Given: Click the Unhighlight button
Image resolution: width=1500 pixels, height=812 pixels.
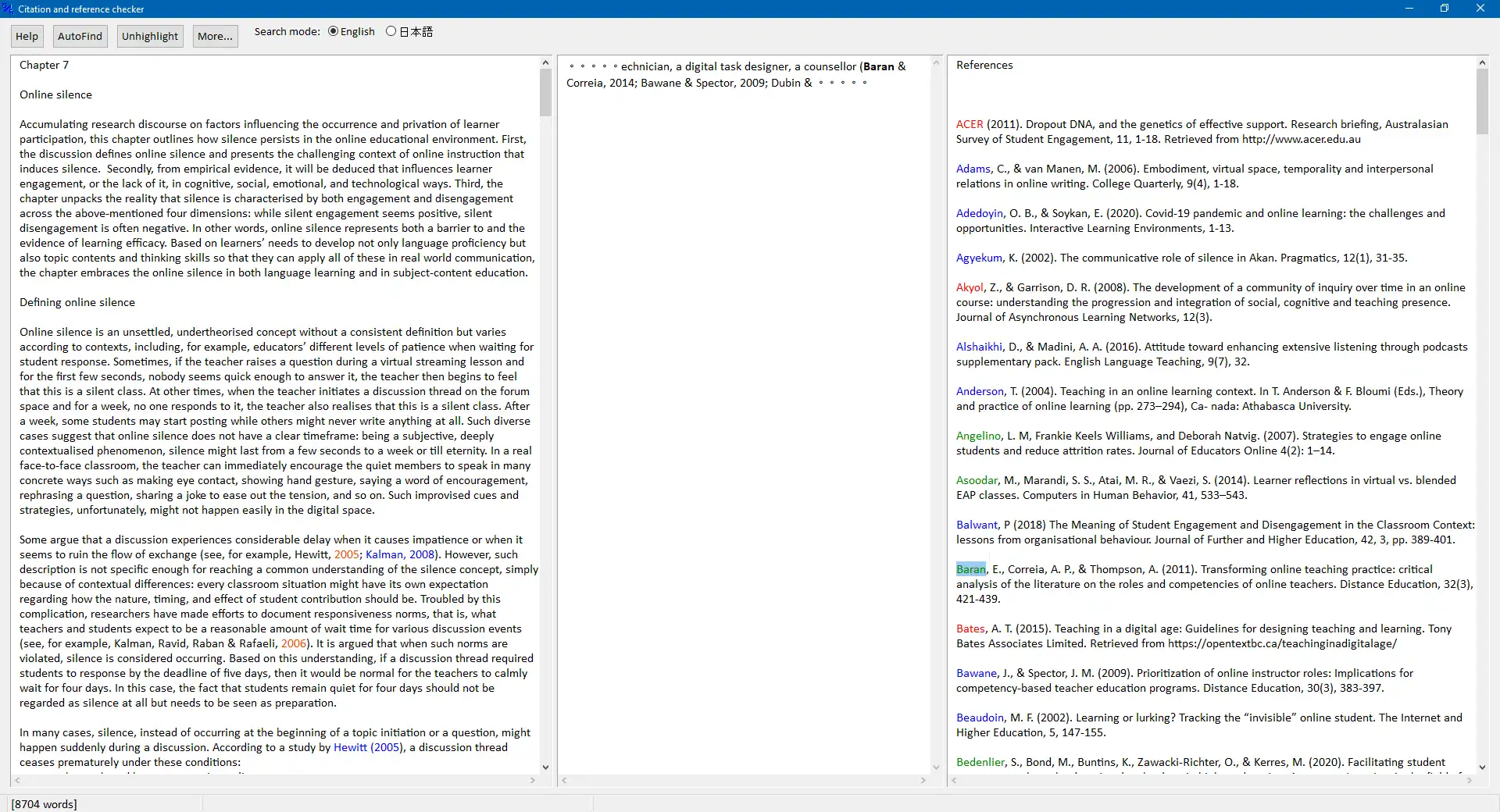Looking at the screenshot, I should click(x=150, y=36).
